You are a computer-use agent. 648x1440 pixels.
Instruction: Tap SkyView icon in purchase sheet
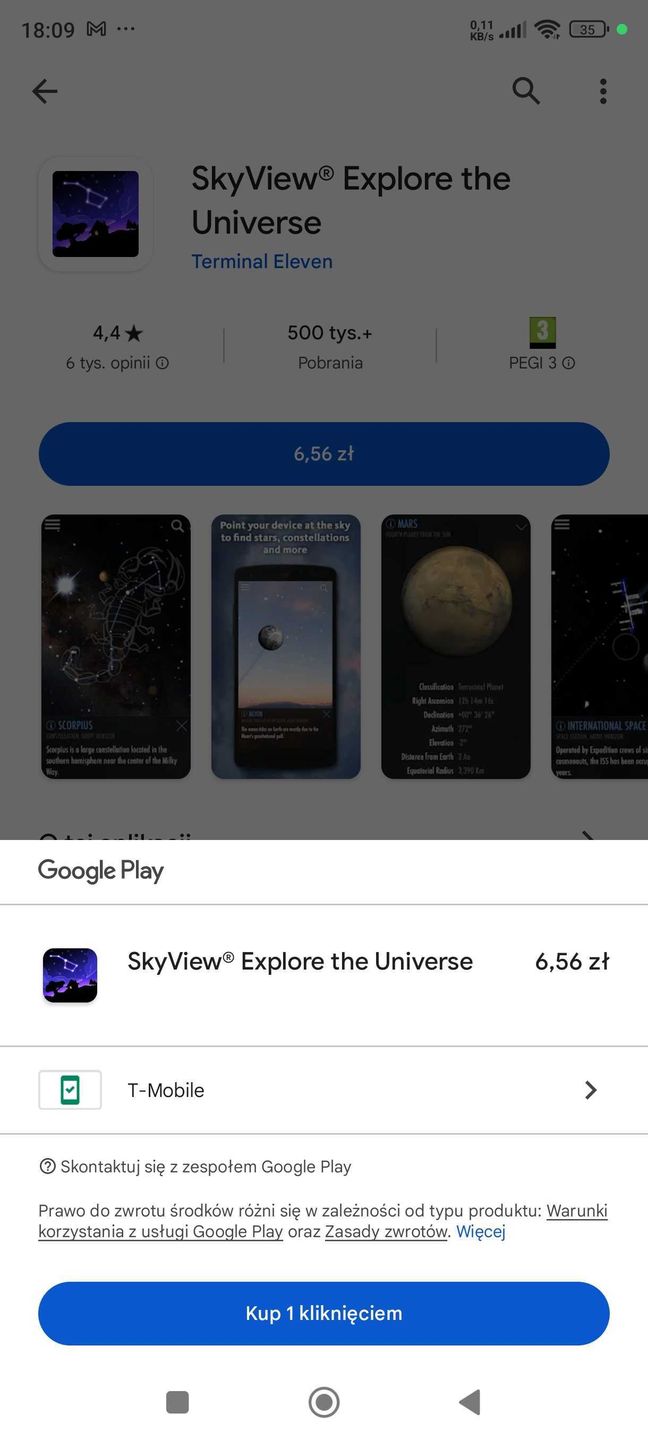[70, 975]
